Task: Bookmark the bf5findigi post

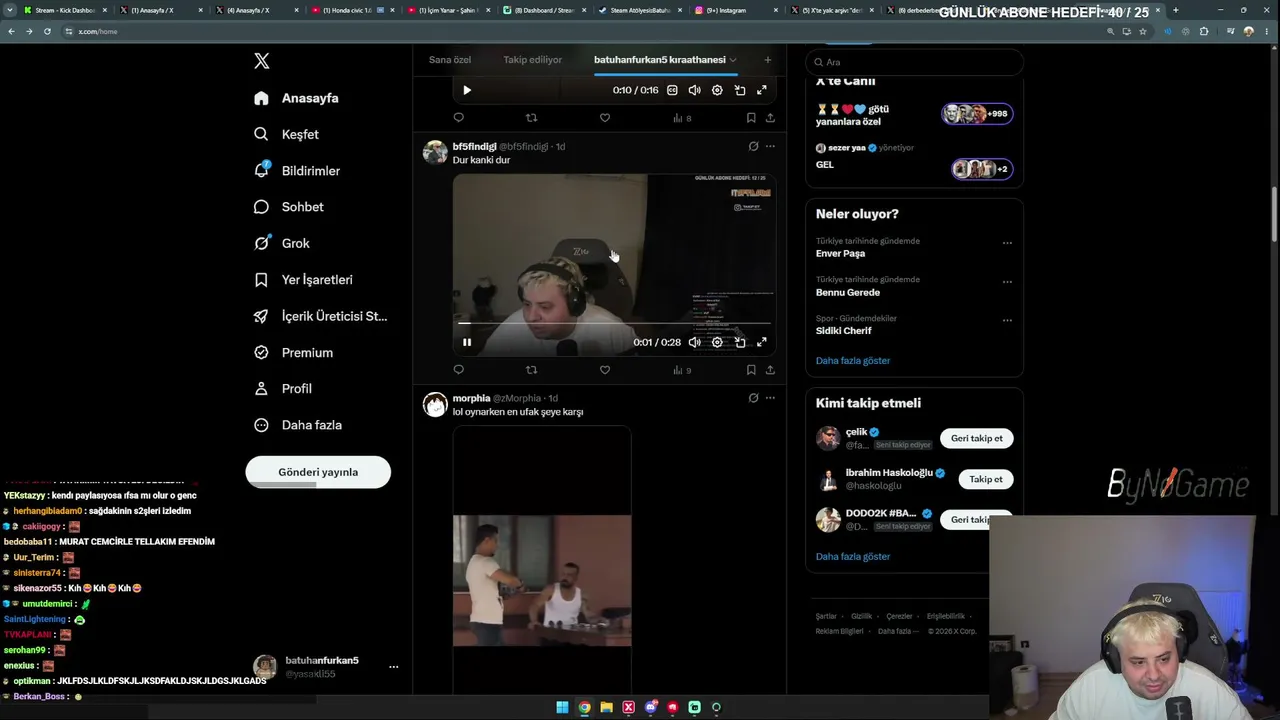Action: tap(751, 370)
